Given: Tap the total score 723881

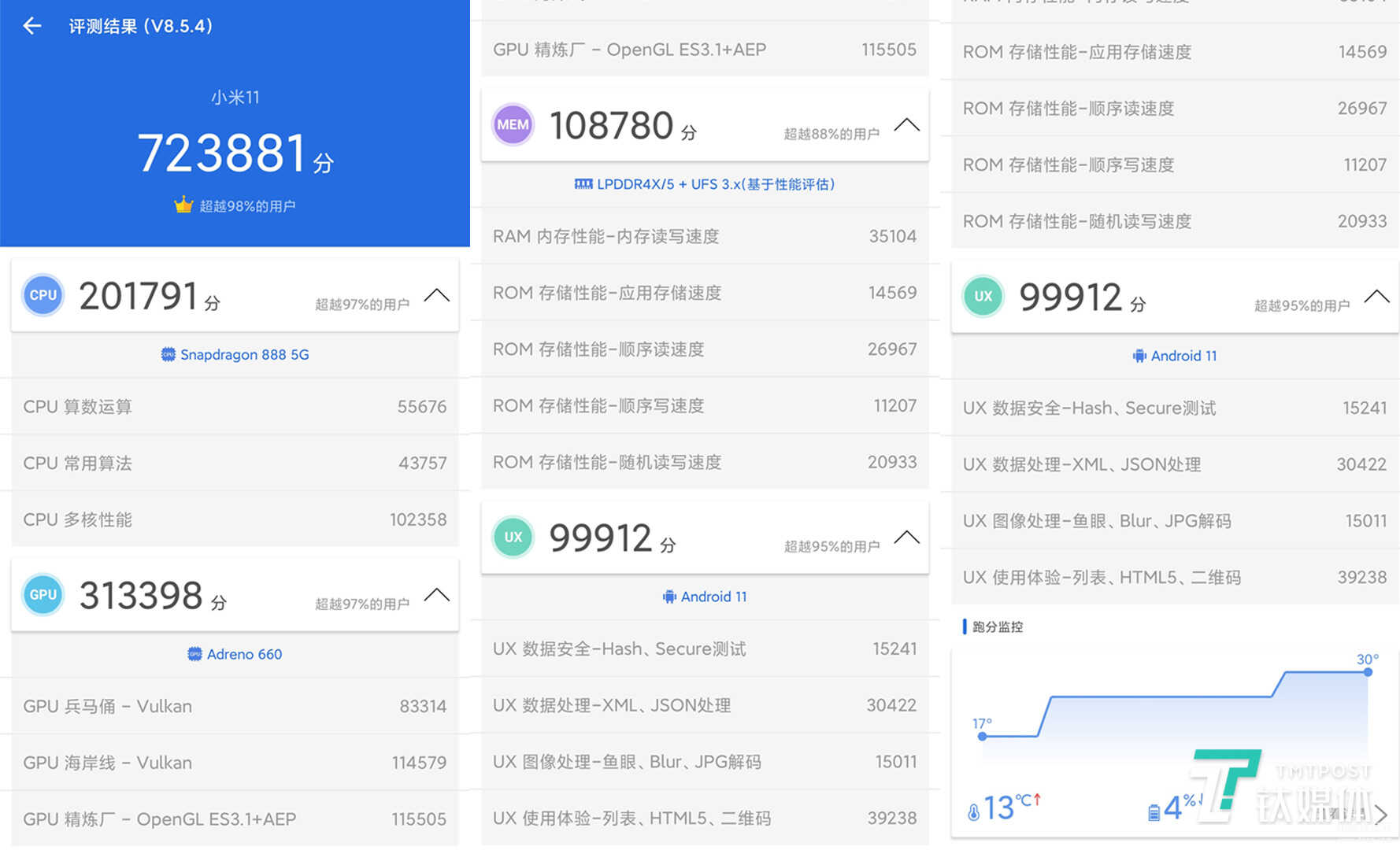Looking at the screenshot, I should (222, 153).
